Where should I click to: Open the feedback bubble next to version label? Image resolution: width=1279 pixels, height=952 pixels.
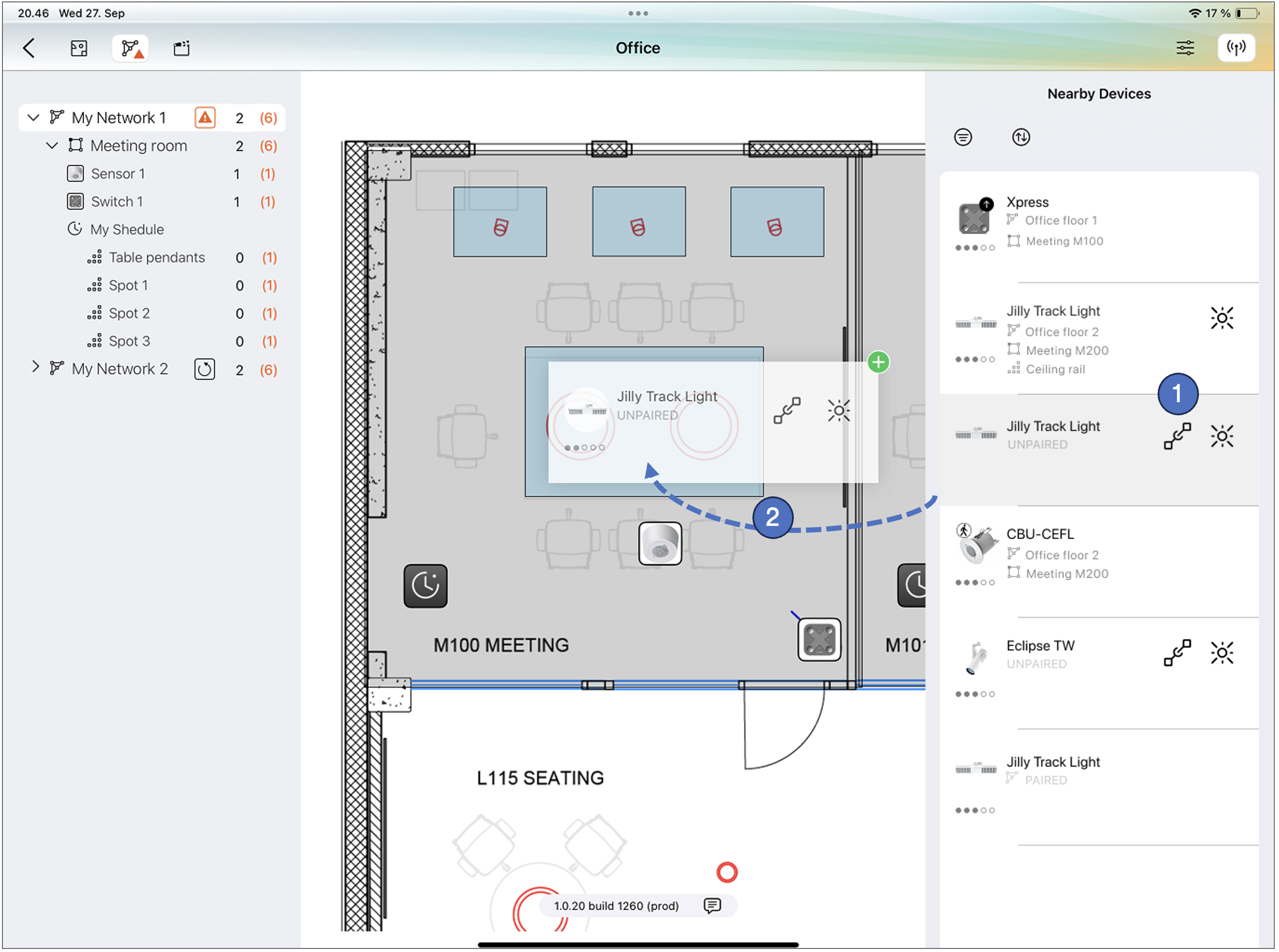point(712,905)
